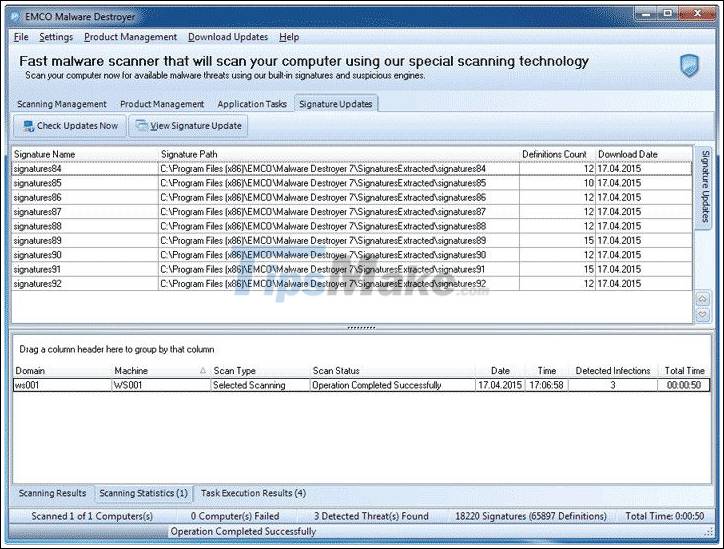Click the Scan Type column header
724x549 pixels.
pyautogui.click(x=260, y=371)
